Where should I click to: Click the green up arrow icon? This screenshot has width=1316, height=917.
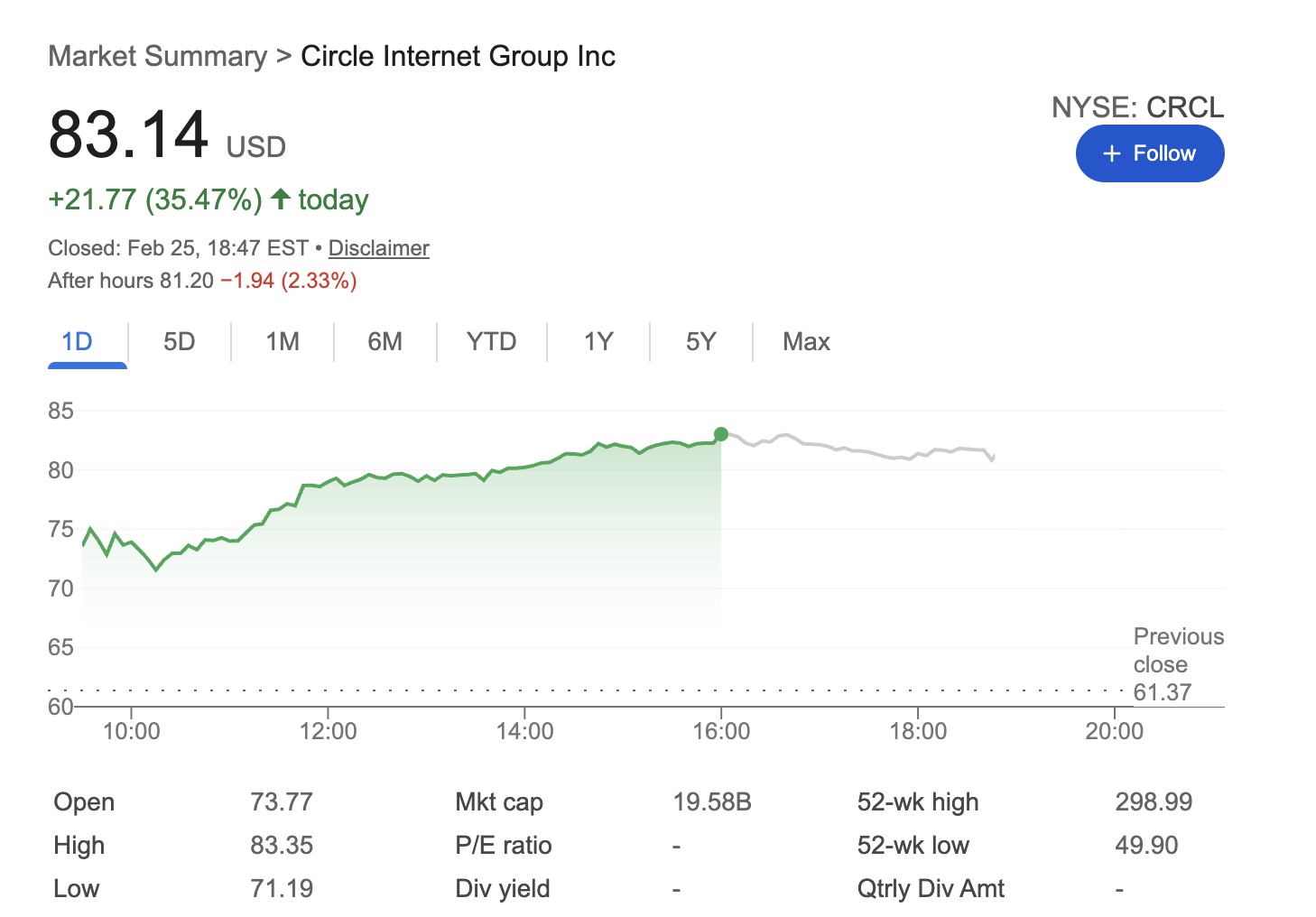(281, 199)
